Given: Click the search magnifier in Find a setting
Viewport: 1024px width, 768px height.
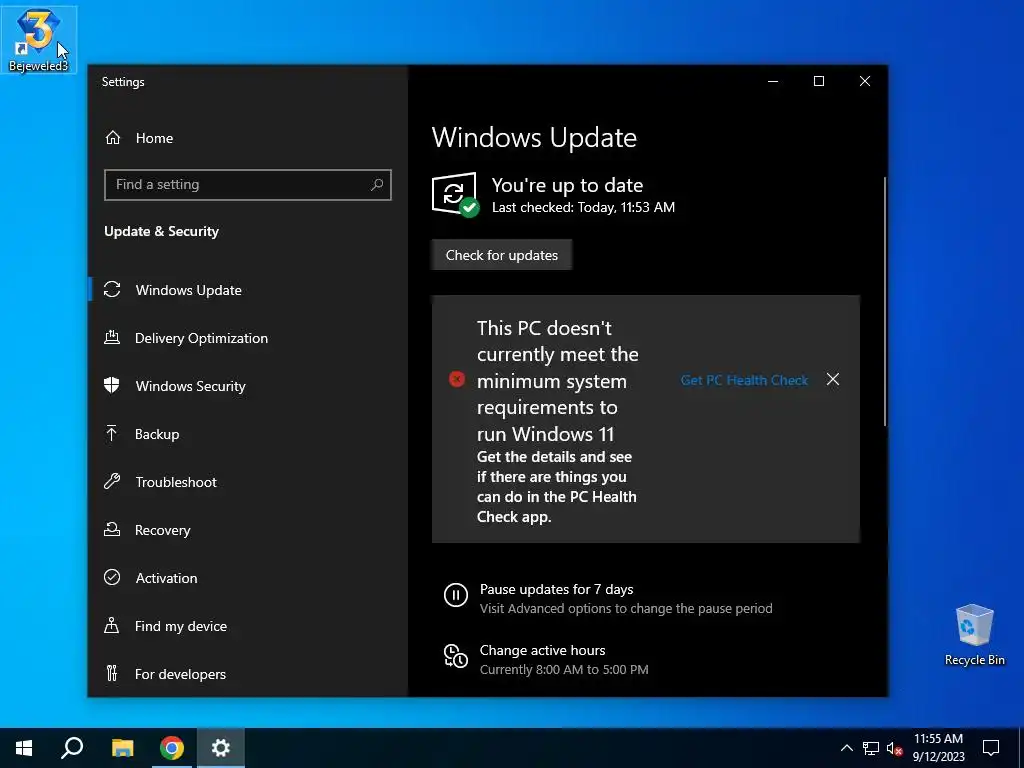Looking at the screenshot, I should tap(377, 185).
